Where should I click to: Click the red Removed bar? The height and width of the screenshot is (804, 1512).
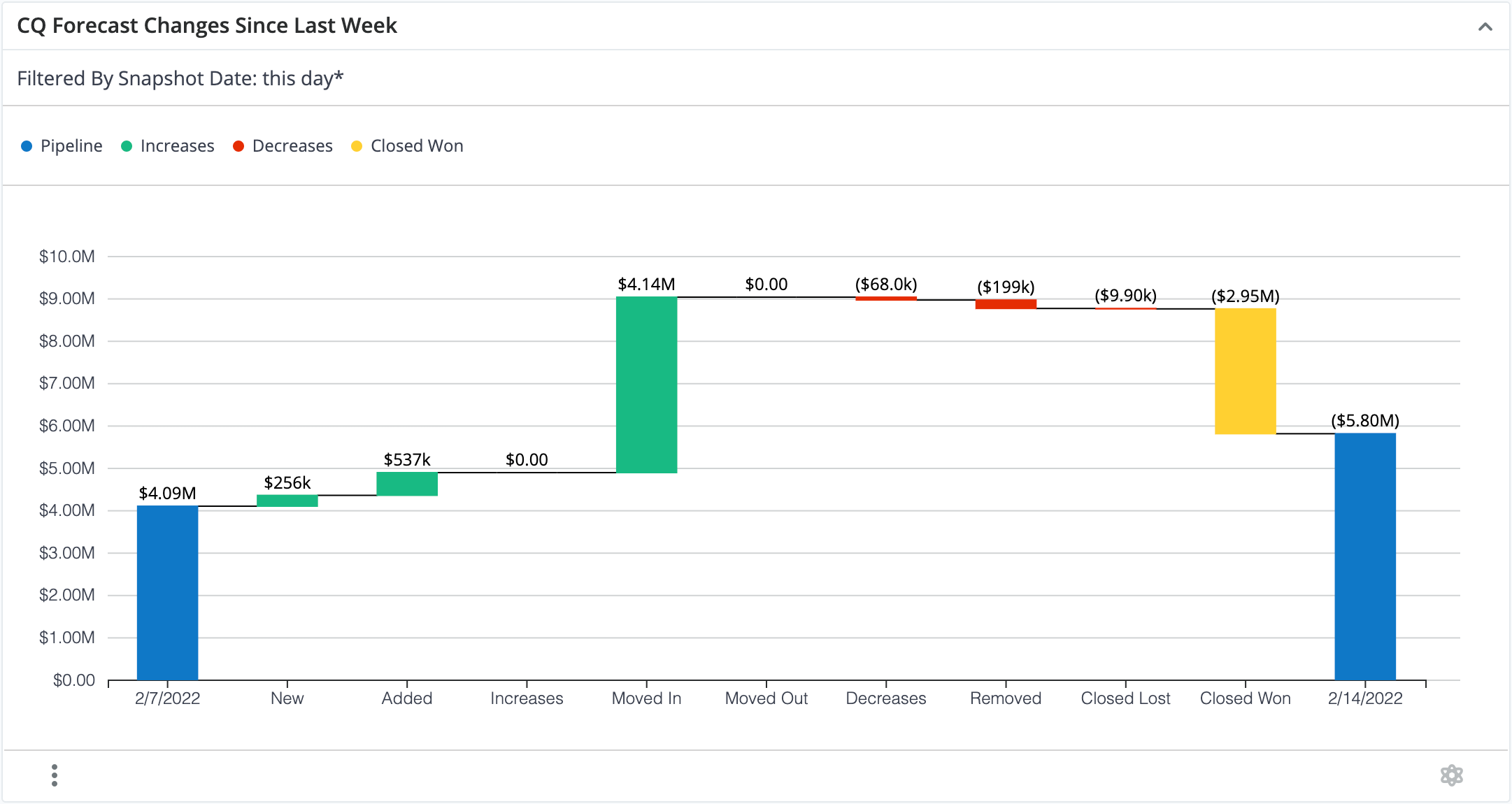click(x=1006, y=304)
